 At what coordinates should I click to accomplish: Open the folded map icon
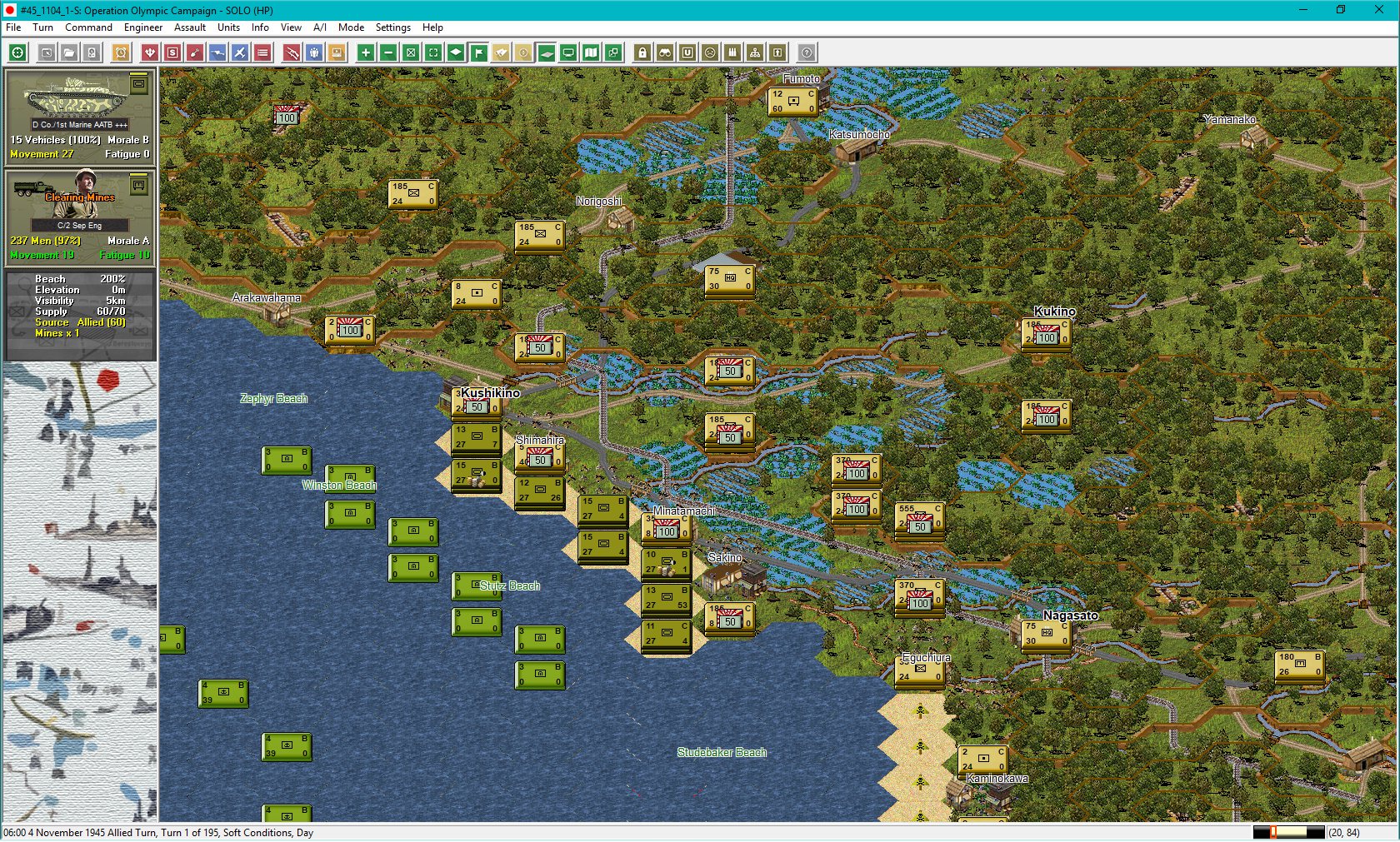(x=591, y=52)
